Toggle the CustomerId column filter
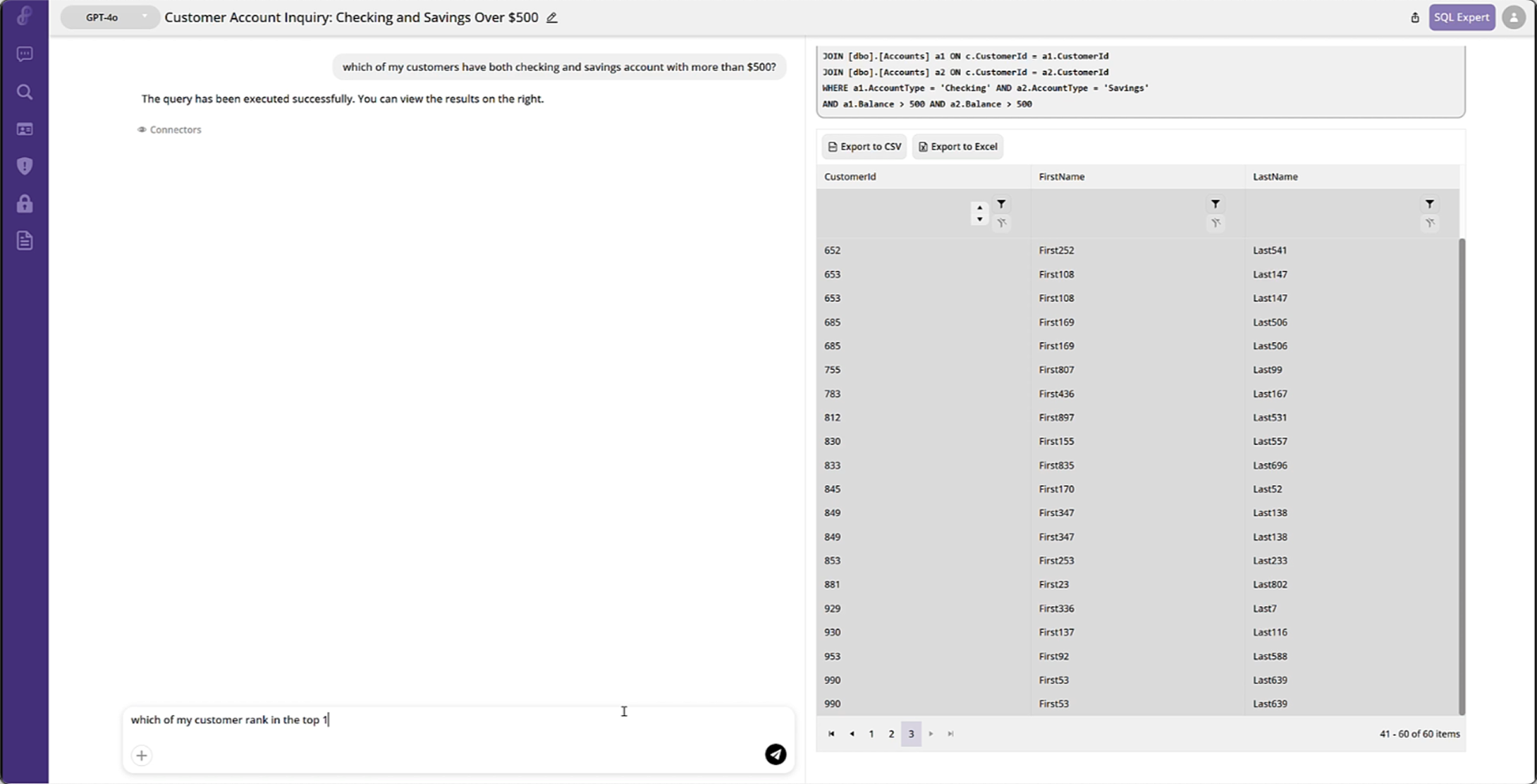Image resolution: width=1537 pixels, height=784 pixels. [x=1001, y=204]
